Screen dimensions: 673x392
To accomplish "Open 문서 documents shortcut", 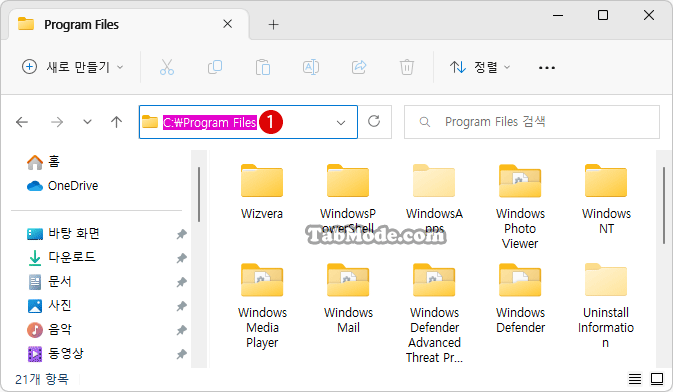I will click(x=49, y=282).
